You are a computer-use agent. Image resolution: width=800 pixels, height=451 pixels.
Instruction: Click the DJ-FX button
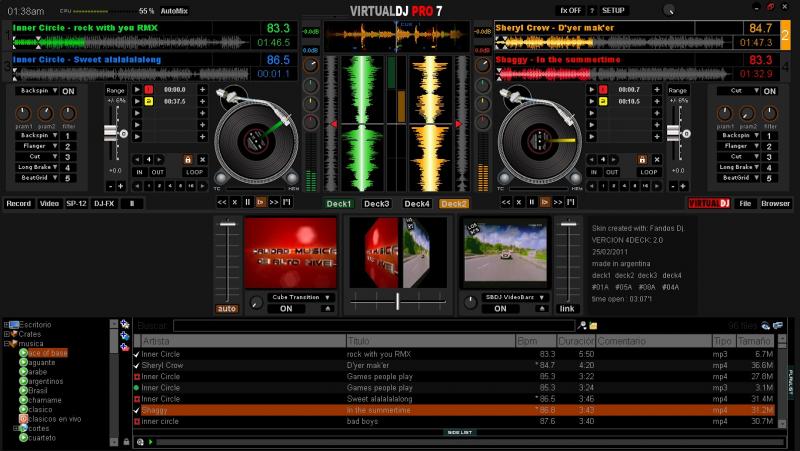click(104, 203)
